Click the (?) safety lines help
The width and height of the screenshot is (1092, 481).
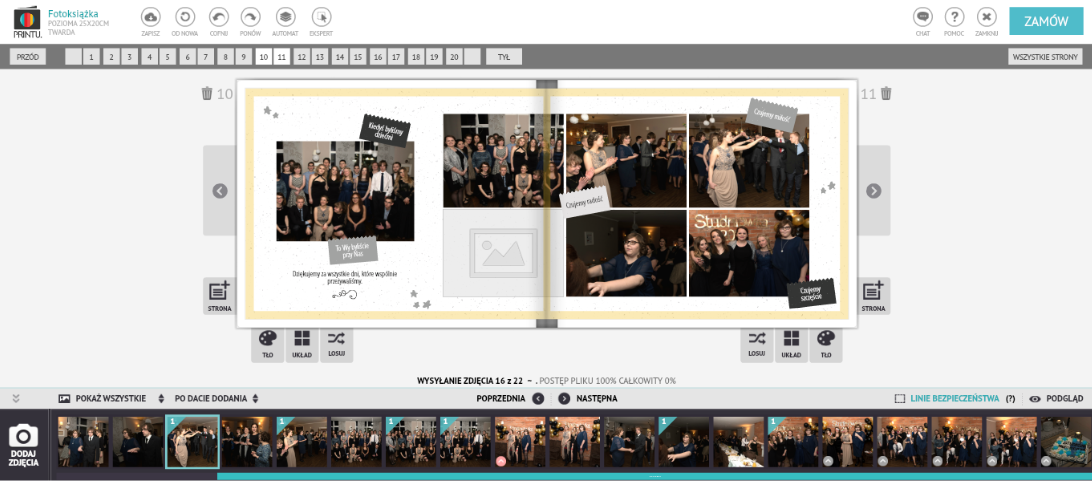point(1010,399)
